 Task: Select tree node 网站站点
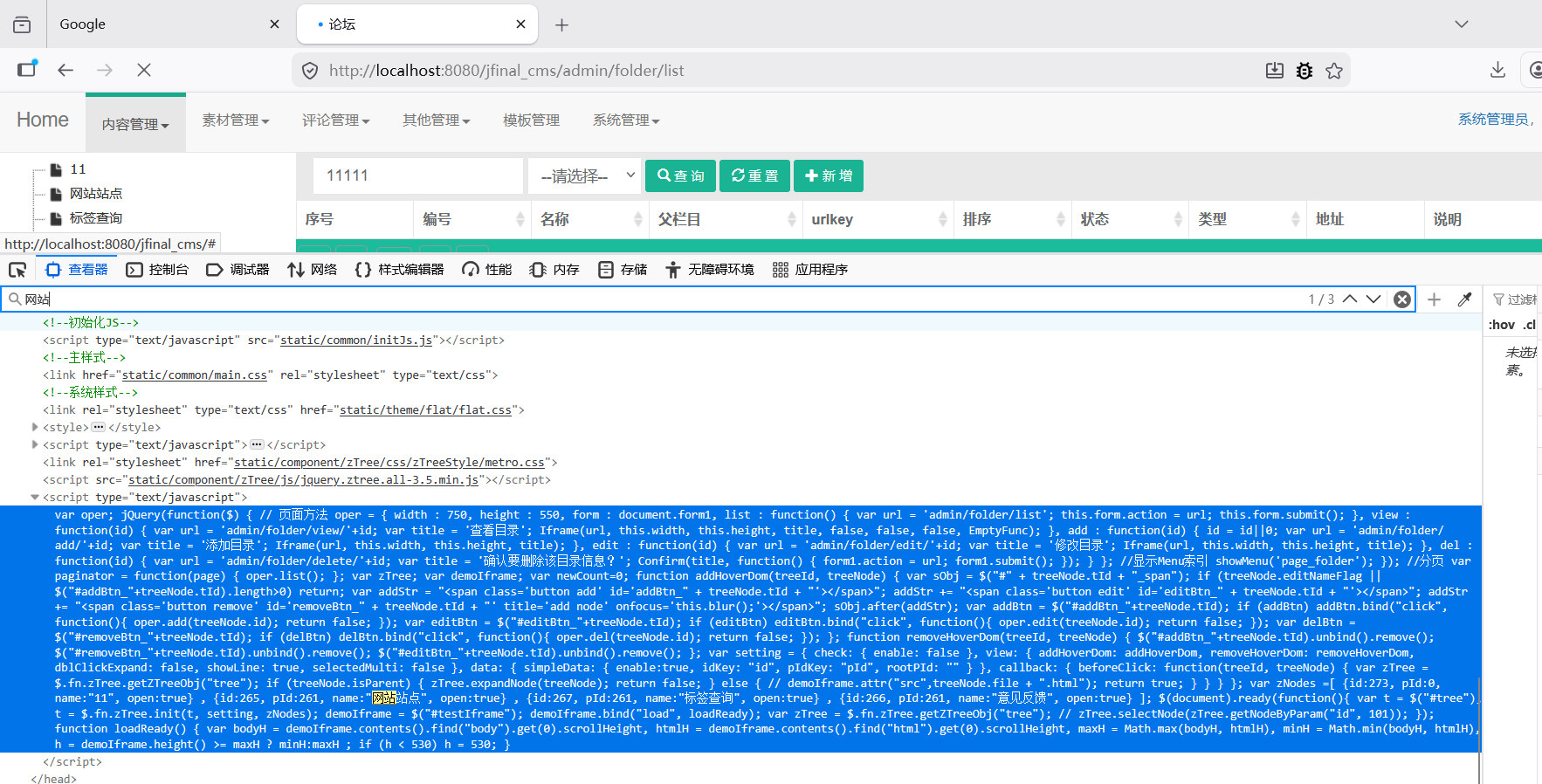tap(96, 194)
